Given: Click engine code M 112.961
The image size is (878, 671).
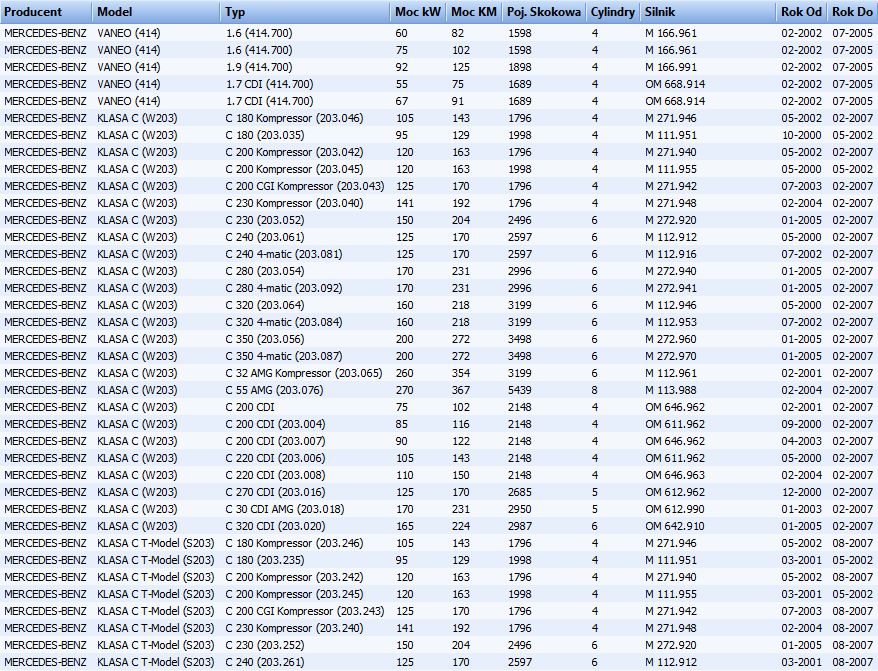Looking at the screenshot, I should tap(671, 373).
